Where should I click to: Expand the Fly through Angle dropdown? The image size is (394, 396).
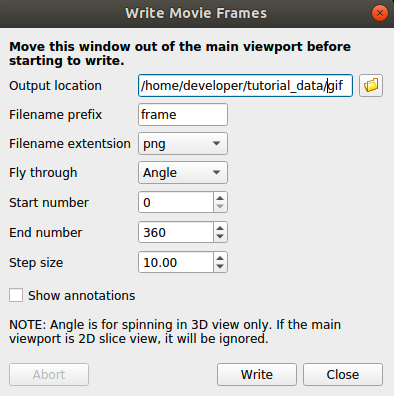183,173
